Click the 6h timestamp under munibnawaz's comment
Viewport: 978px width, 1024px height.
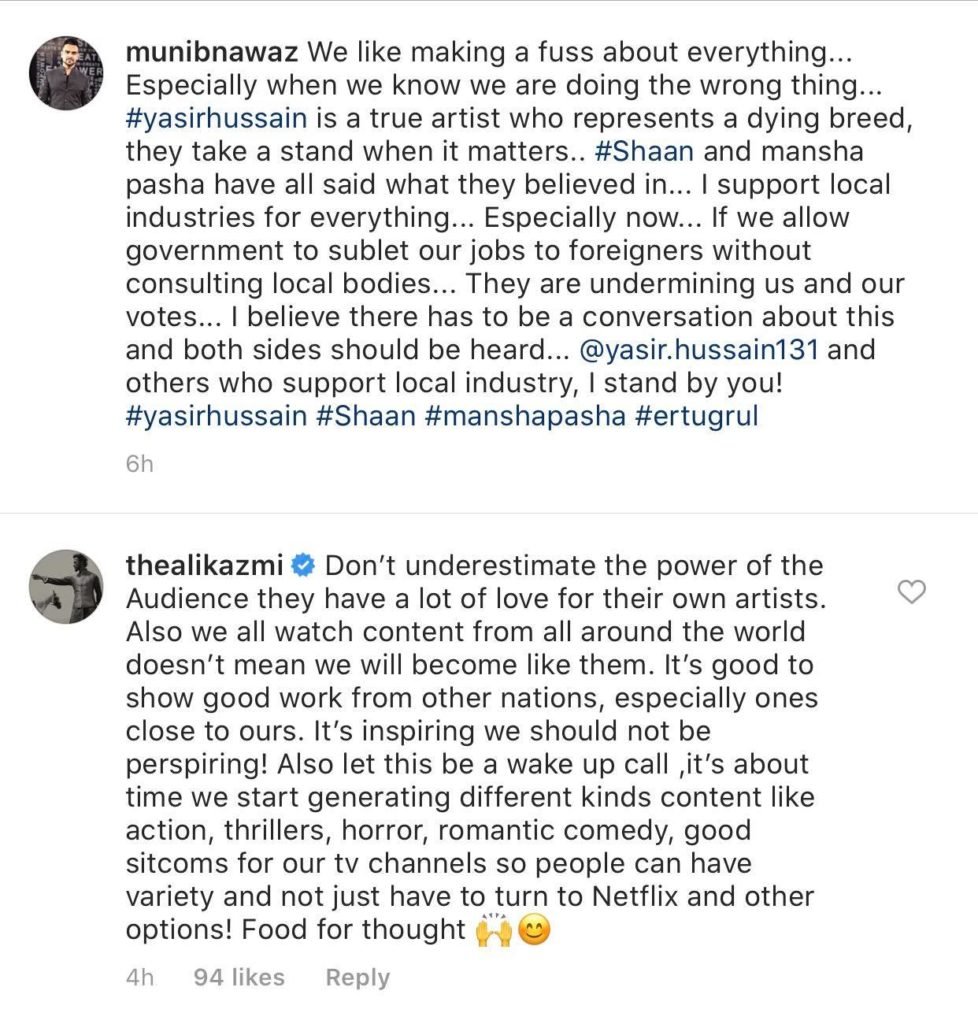[x=140, y=465]
